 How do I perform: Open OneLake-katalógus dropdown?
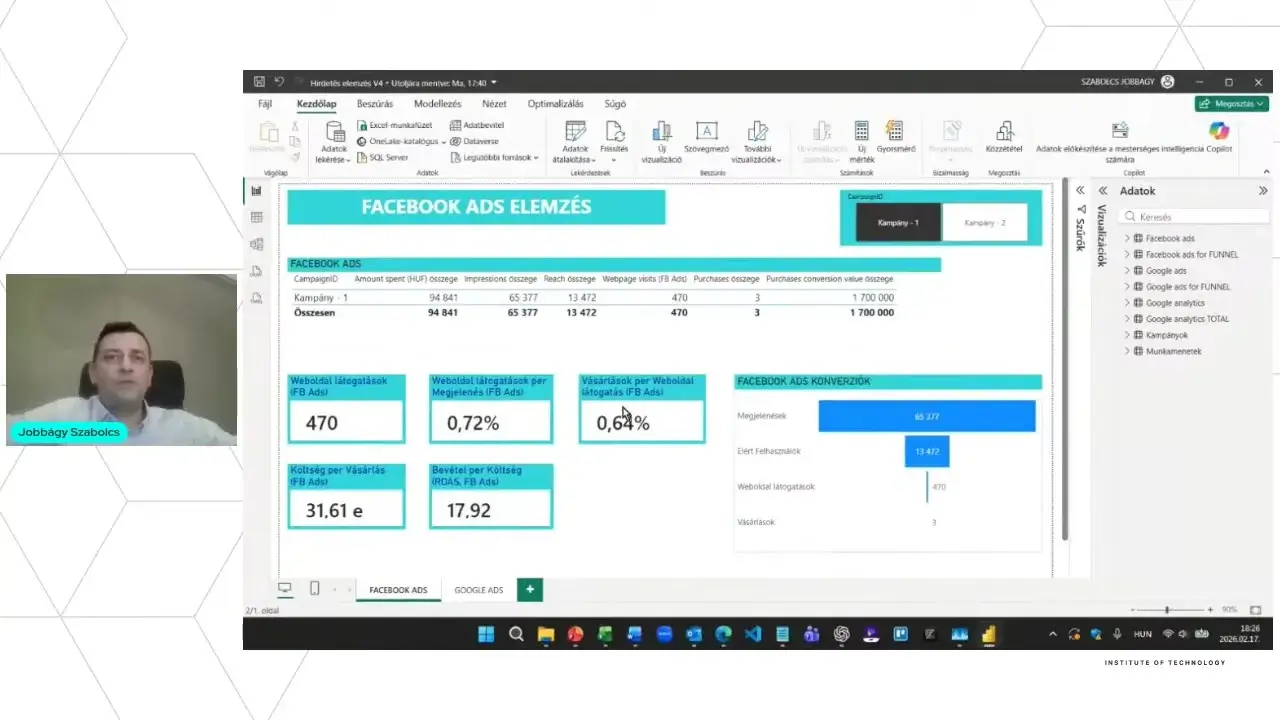[401, 141]
